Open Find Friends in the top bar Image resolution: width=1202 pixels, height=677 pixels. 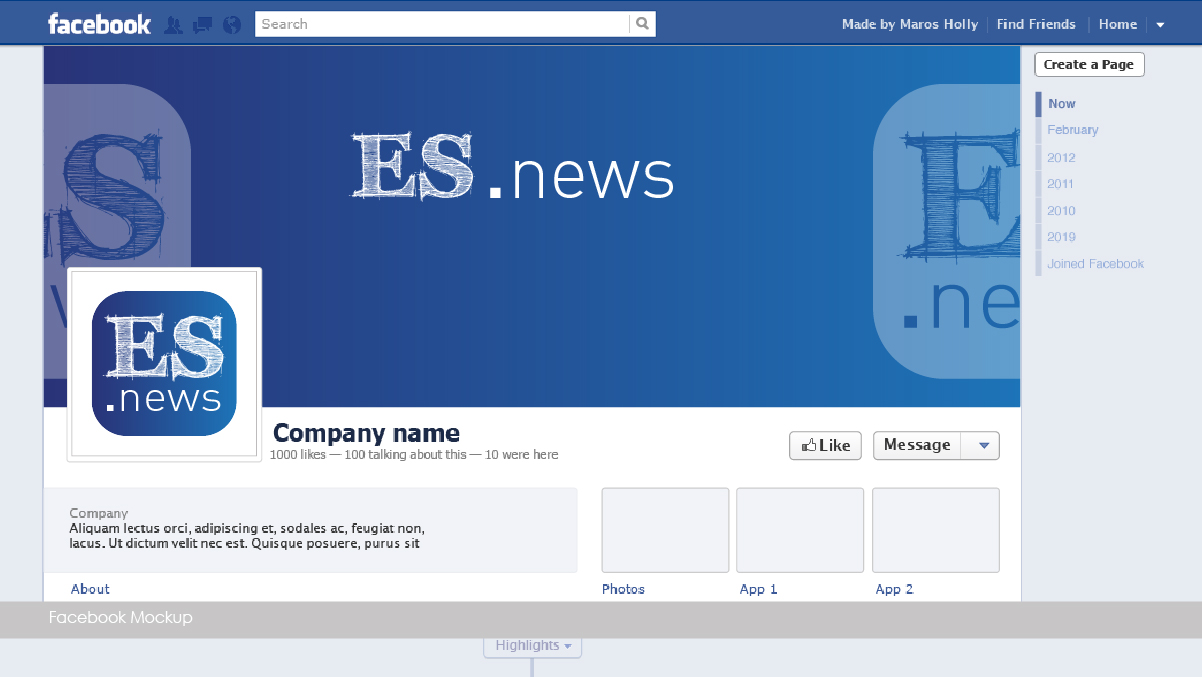coord(1036,25)
